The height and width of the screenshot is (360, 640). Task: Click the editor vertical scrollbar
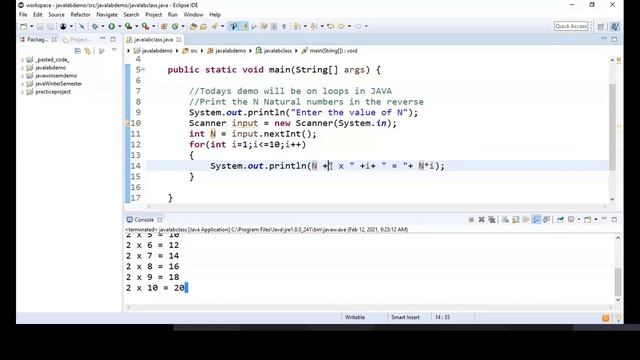coord(612,127)
